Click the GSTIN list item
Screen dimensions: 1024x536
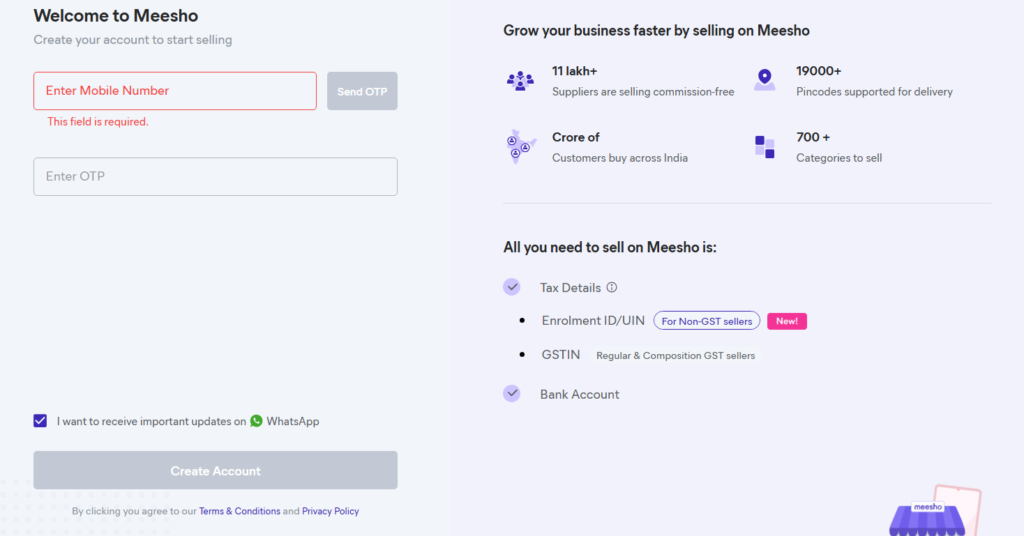[x=562, y=355]
